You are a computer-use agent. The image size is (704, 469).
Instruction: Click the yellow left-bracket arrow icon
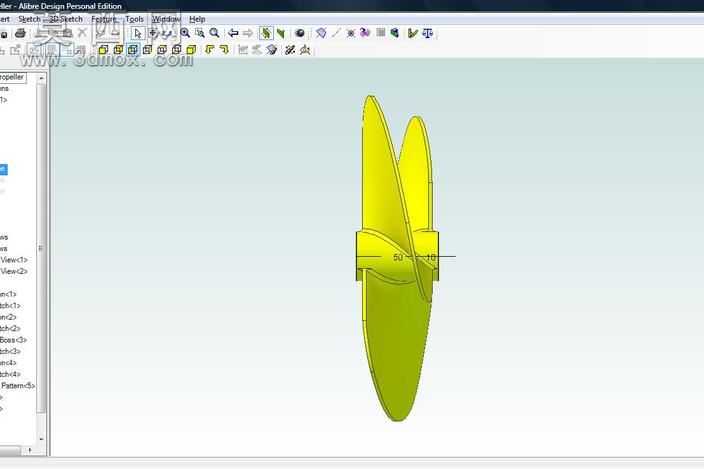[x=210, y=49]
